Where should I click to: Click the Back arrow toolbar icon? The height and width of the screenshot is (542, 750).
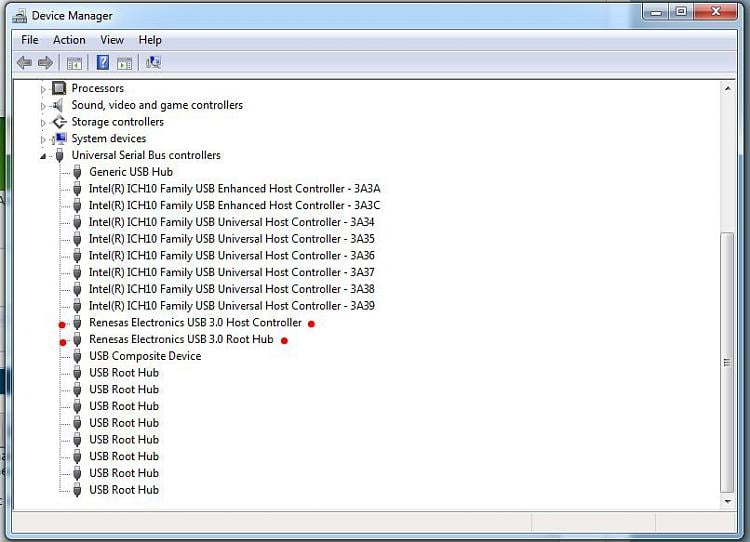tap(24, 63)
